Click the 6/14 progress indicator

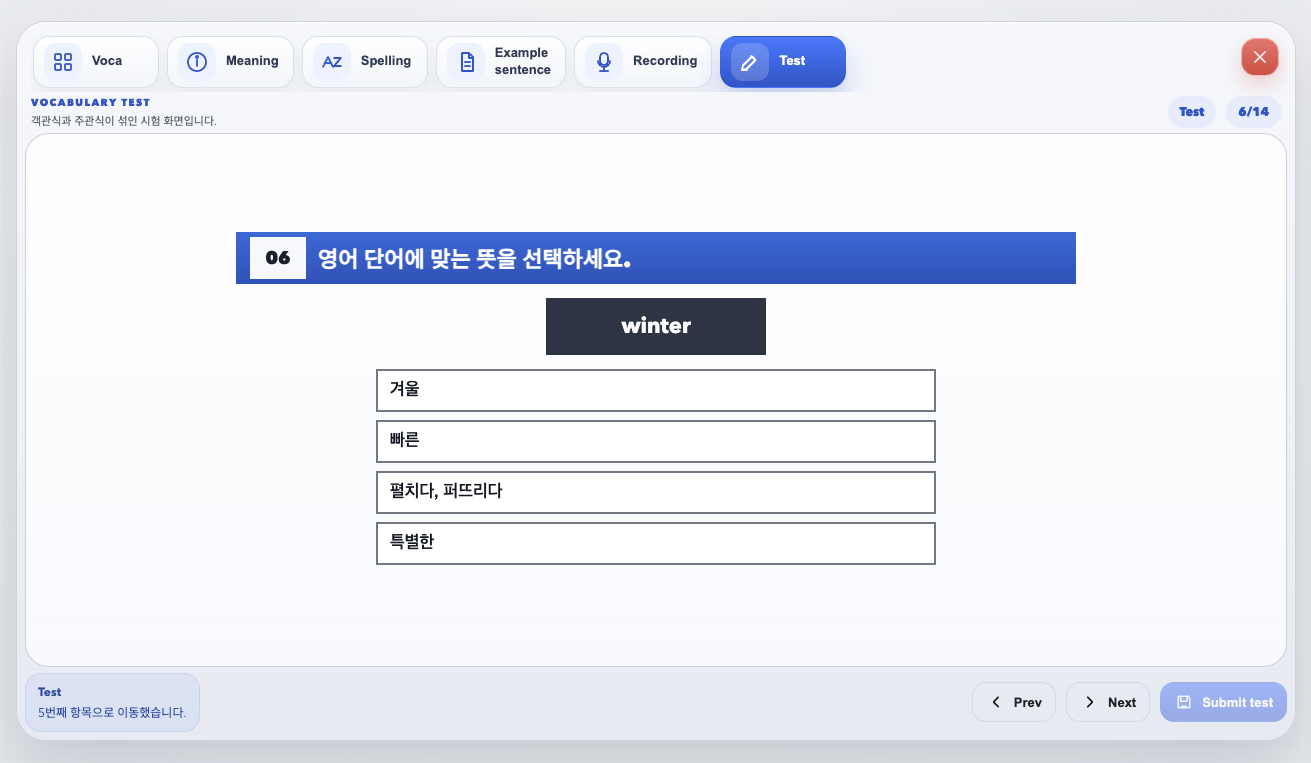point(1253,112)
